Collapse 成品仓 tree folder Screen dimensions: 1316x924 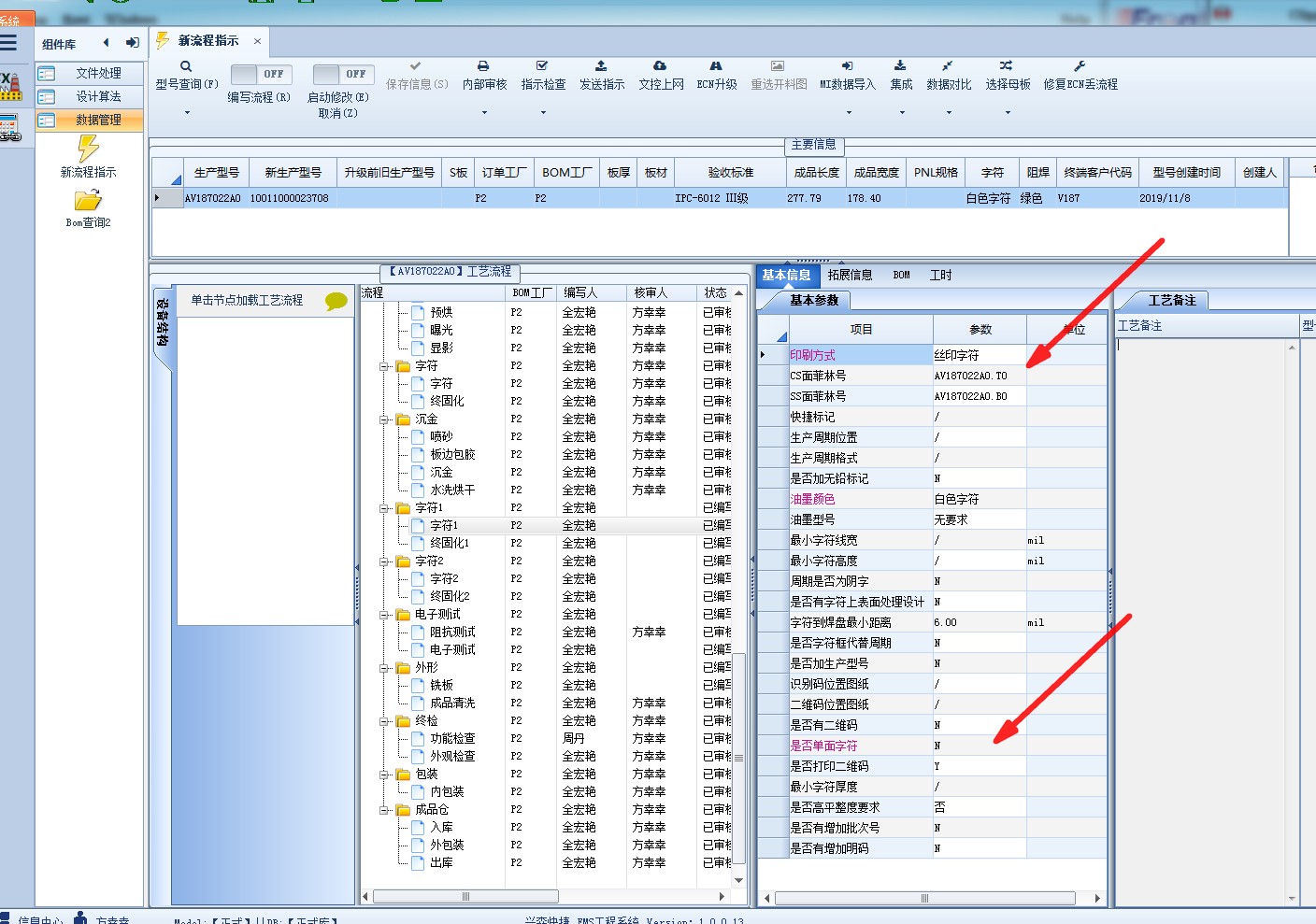[x=384, y=810]
